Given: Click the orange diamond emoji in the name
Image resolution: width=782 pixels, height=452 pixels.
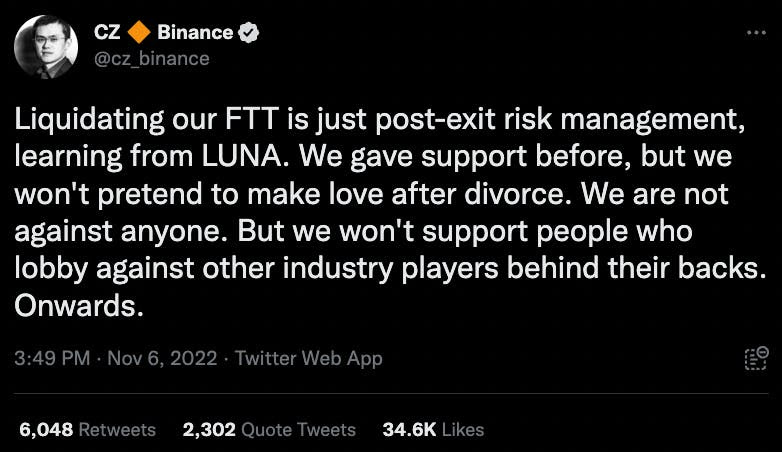Looking at the screenshot, I should [139, 32].
